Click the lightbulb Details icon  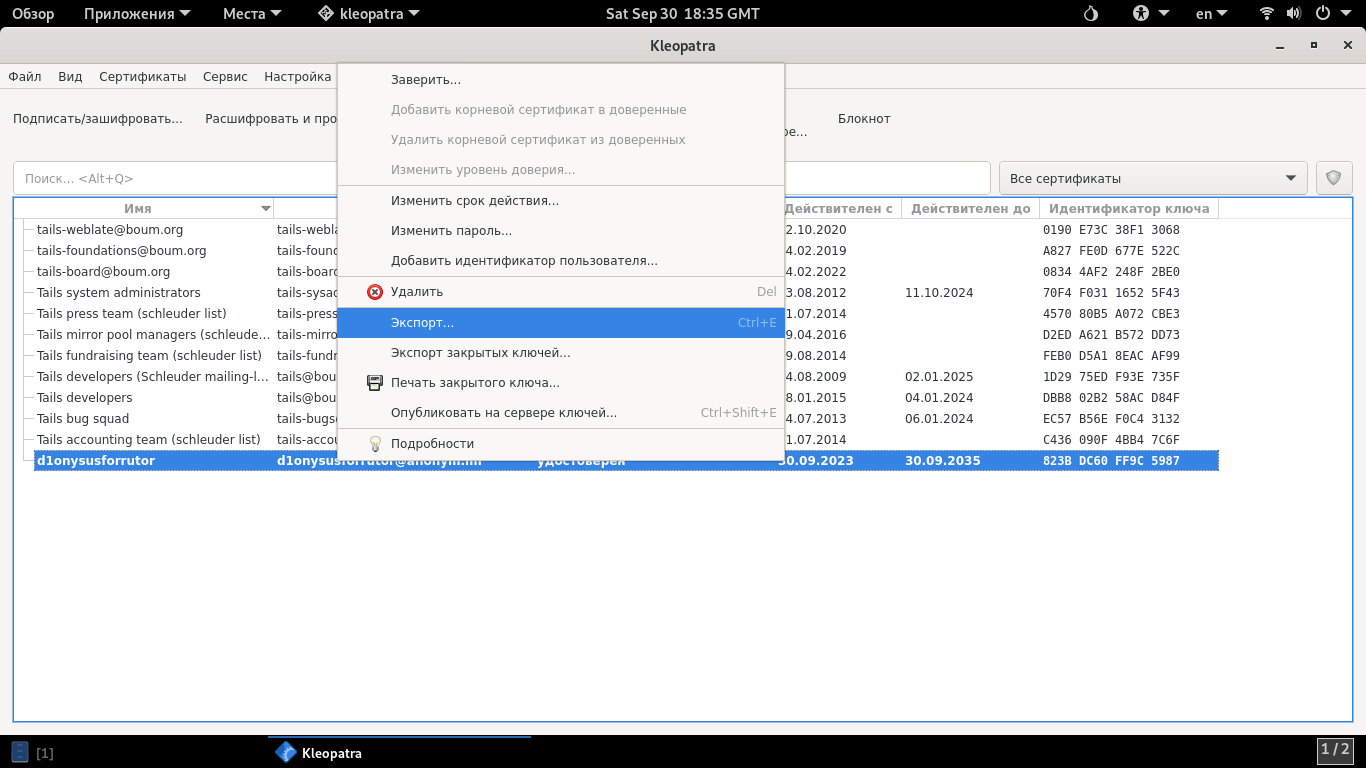[375, 444]
